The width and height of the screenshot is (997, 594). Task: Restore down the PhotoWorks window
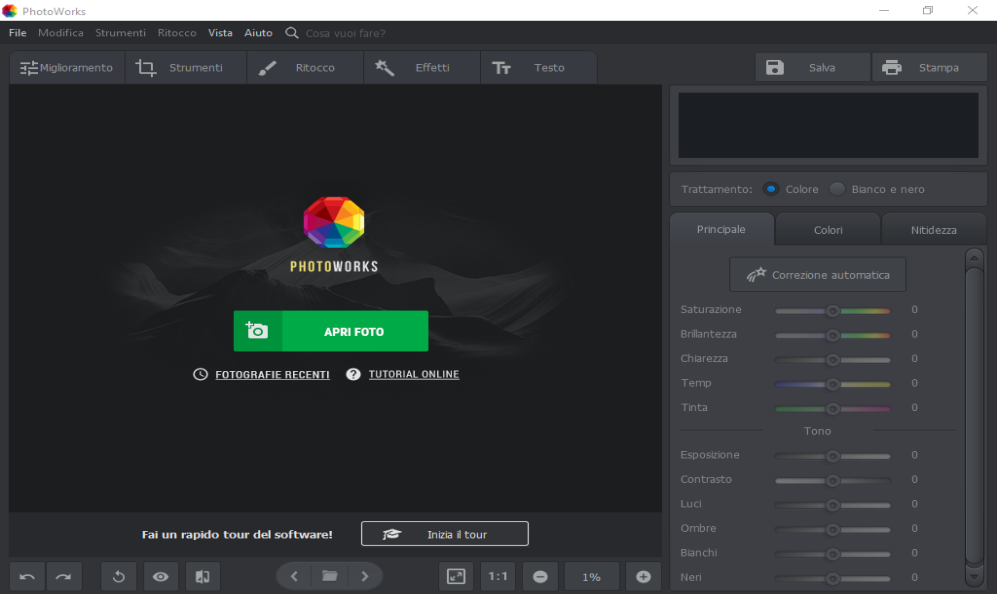[x=928, y=10]
